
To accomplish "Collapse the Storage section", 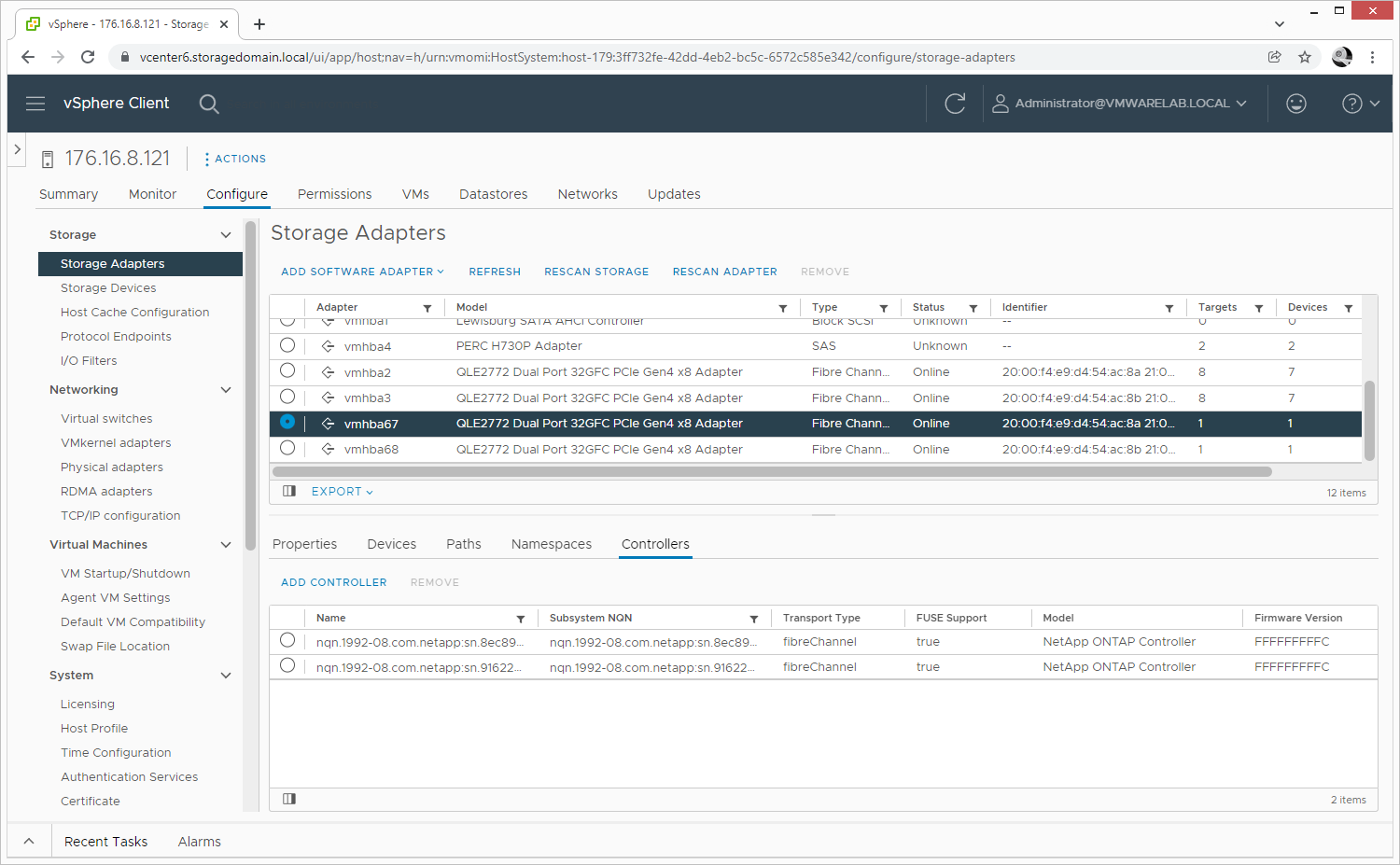I will point(226,235).
